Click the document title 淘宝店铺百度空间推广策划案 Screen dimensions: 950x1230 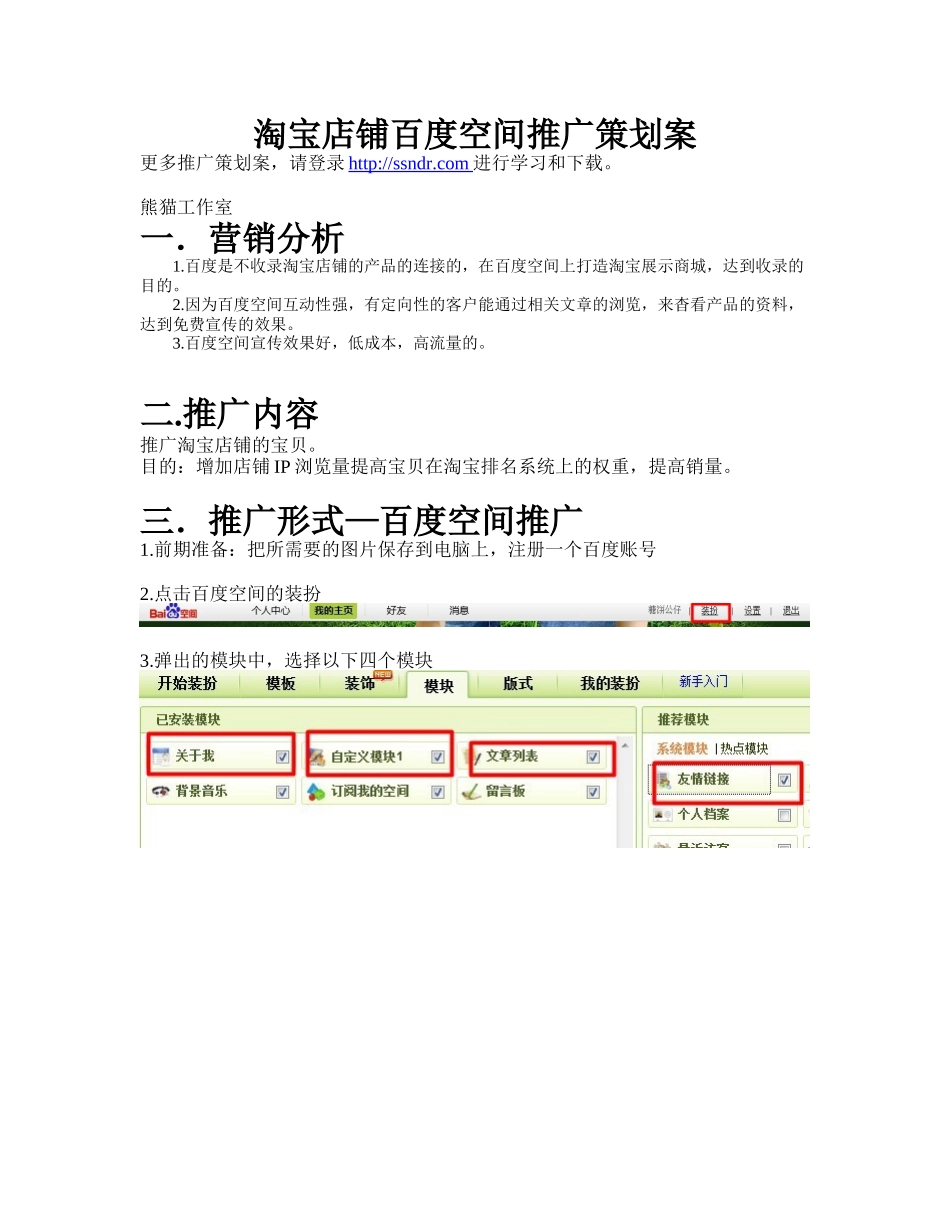click(x=475, y=134)
